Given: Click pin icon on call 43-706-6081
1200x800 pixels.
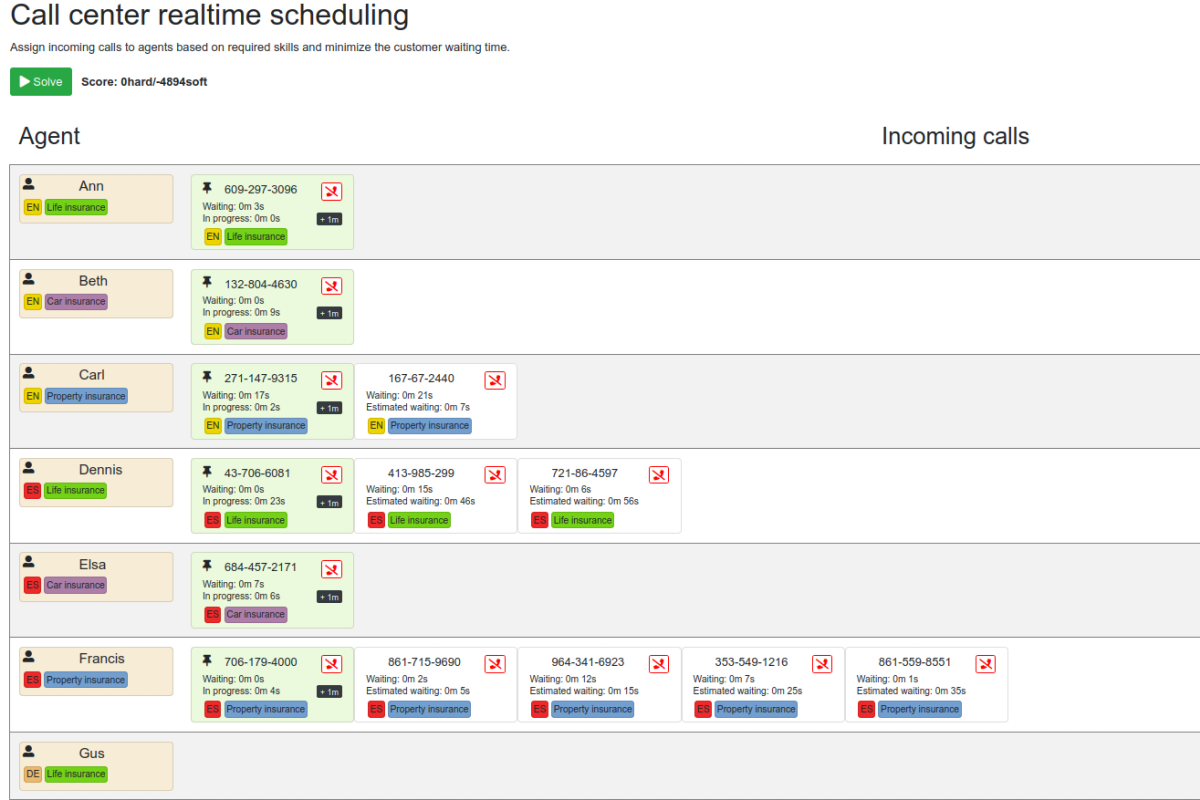Looking at the screenshot, I should pyautogui.click(x=207, y=471).
